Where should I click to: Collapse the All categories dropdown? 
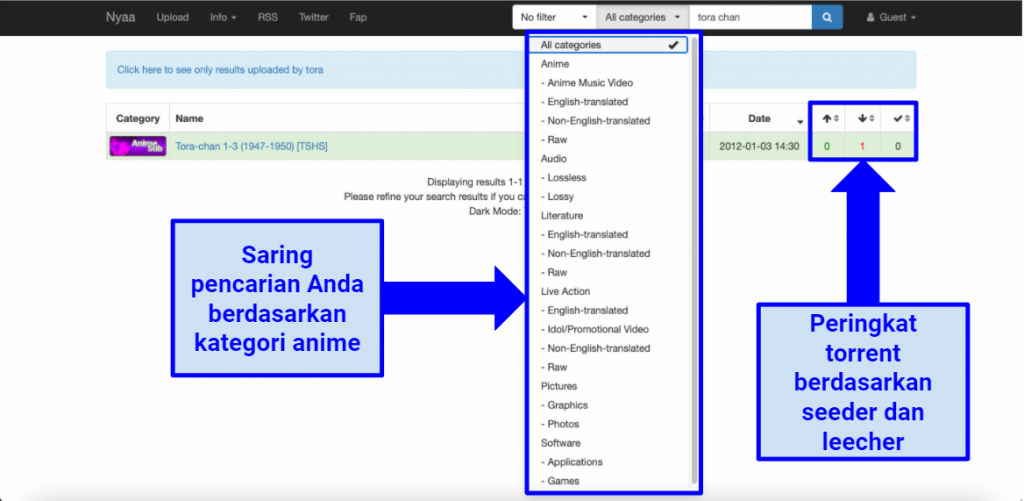pos(643,17)
